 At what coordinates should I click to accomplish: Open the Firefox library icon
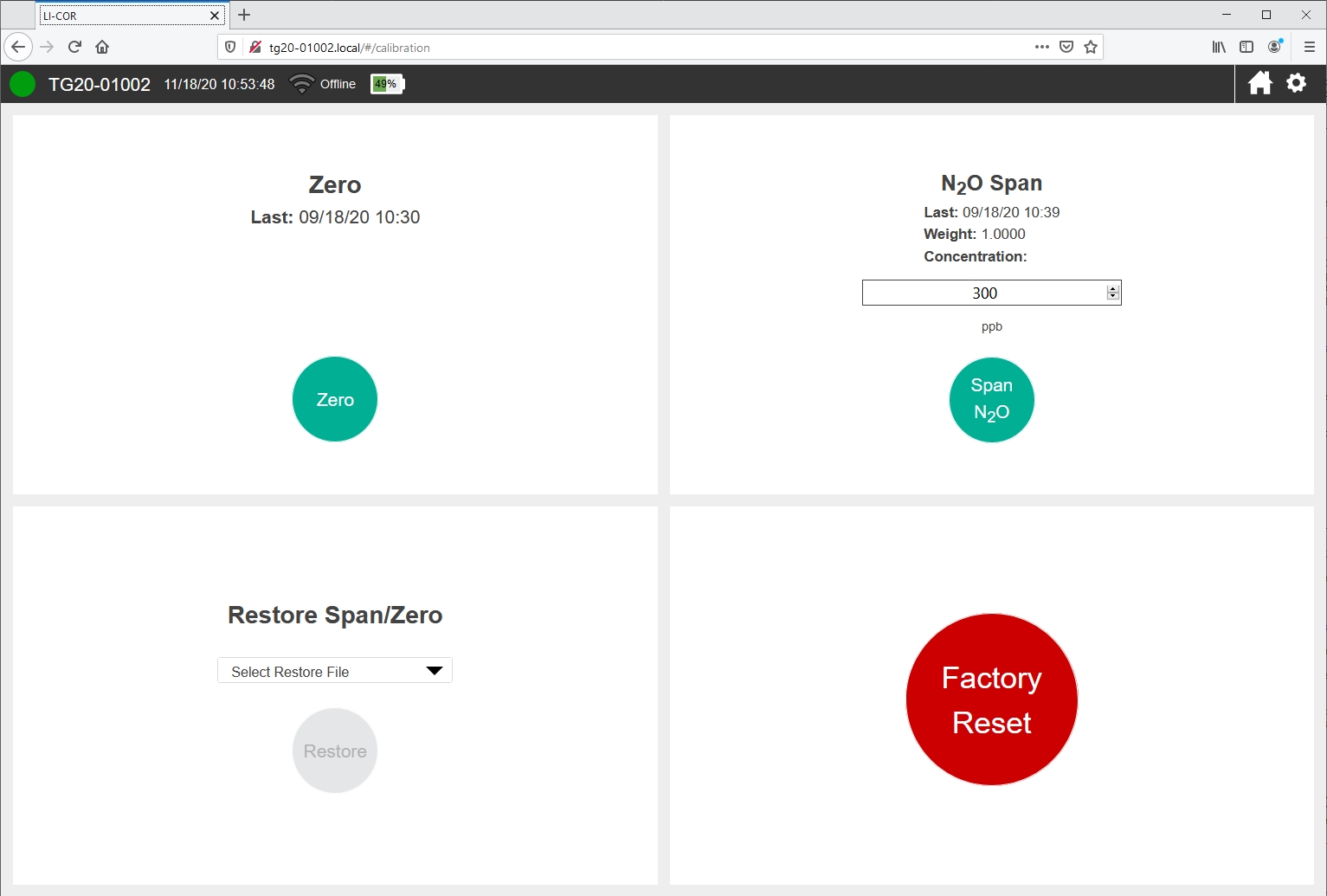1219,47
